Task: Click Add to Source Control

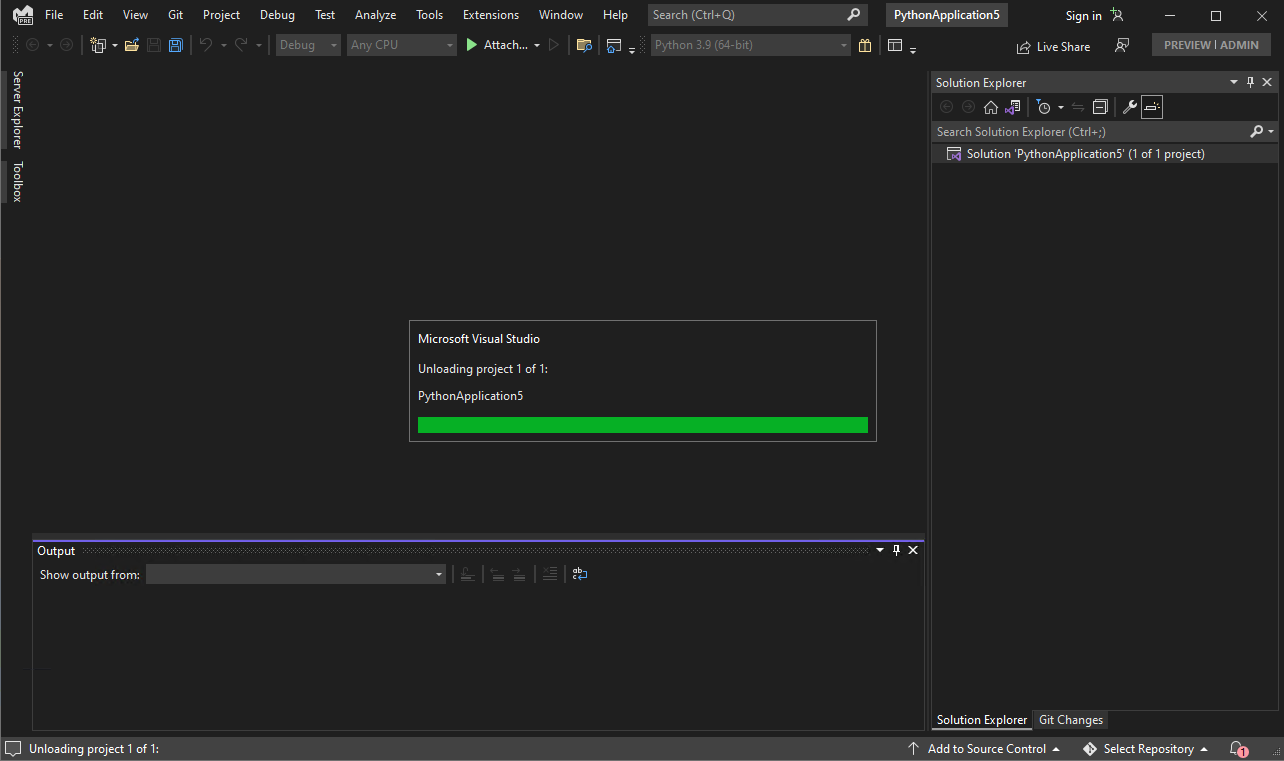Action: click(x=985, y=749)
